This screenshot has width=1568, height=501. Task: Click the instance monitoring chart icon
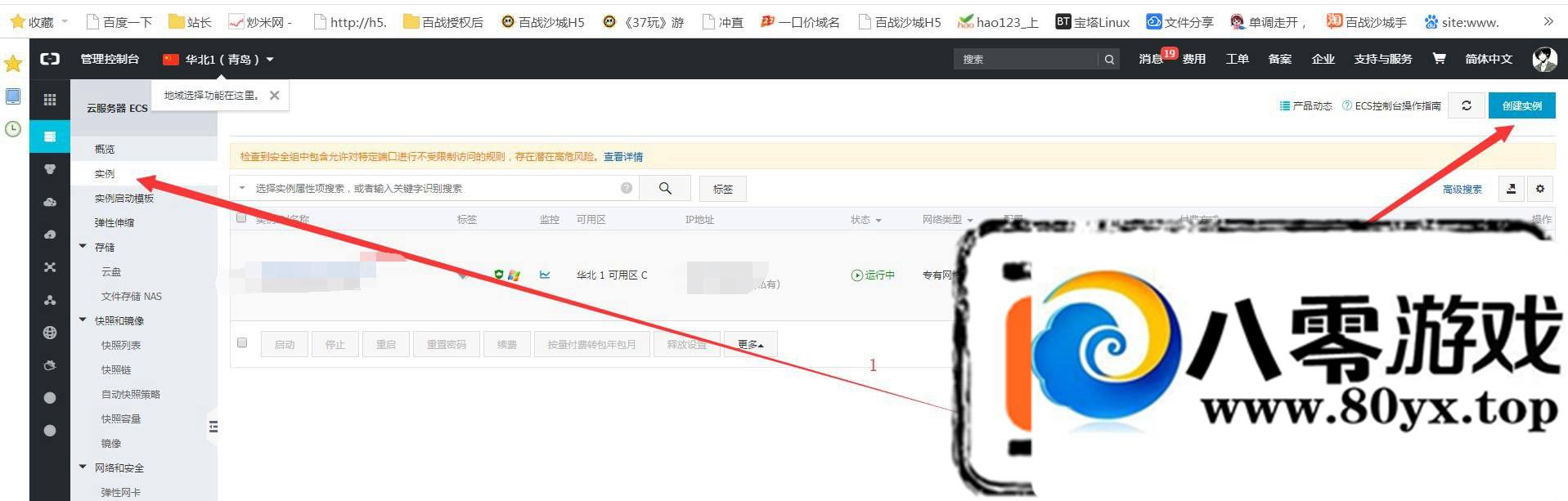pyautogui.click(x=545, y=275)
